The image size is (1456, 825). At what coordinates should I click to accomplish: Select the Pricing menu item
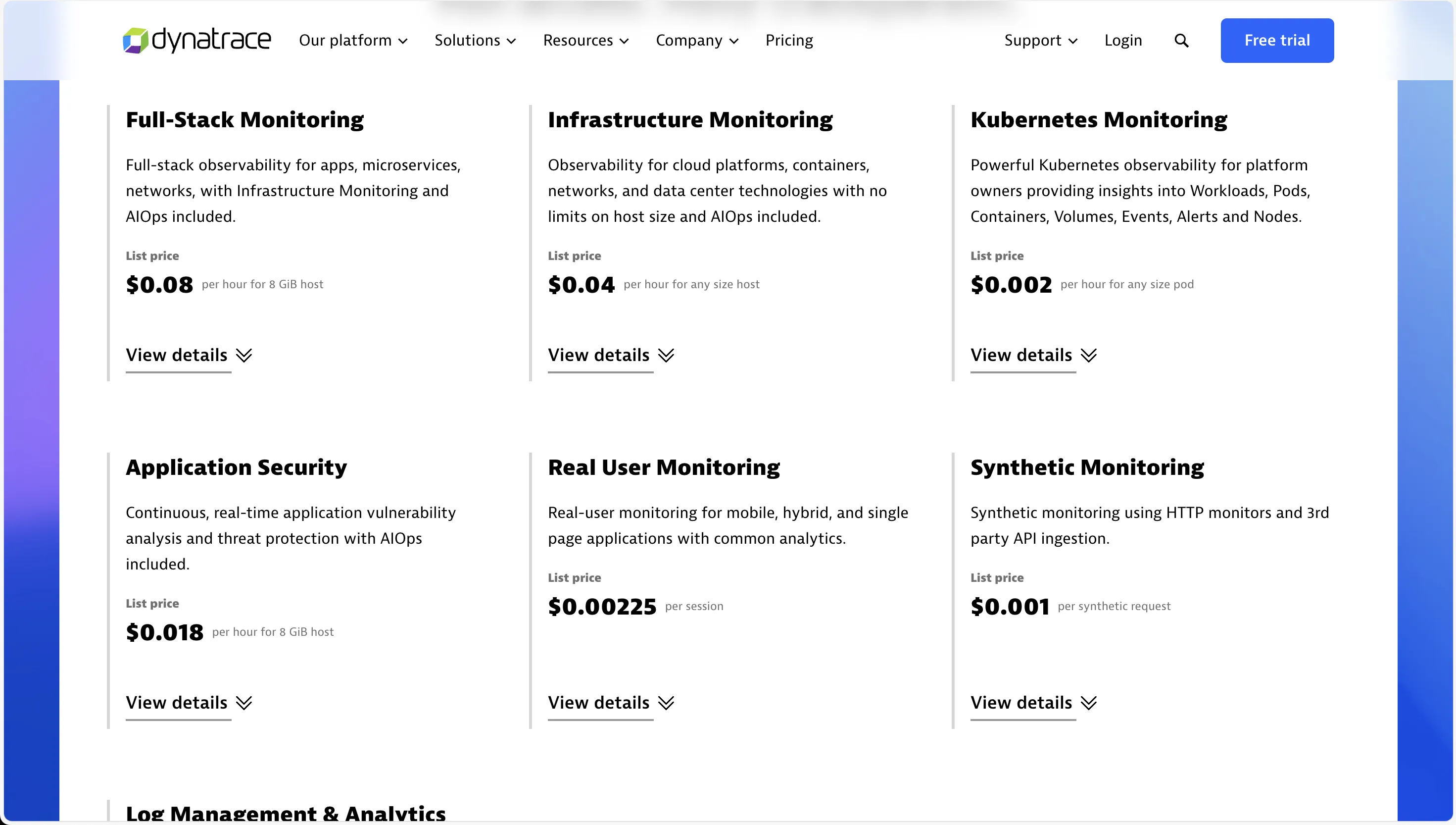click(x=789, y=40)
